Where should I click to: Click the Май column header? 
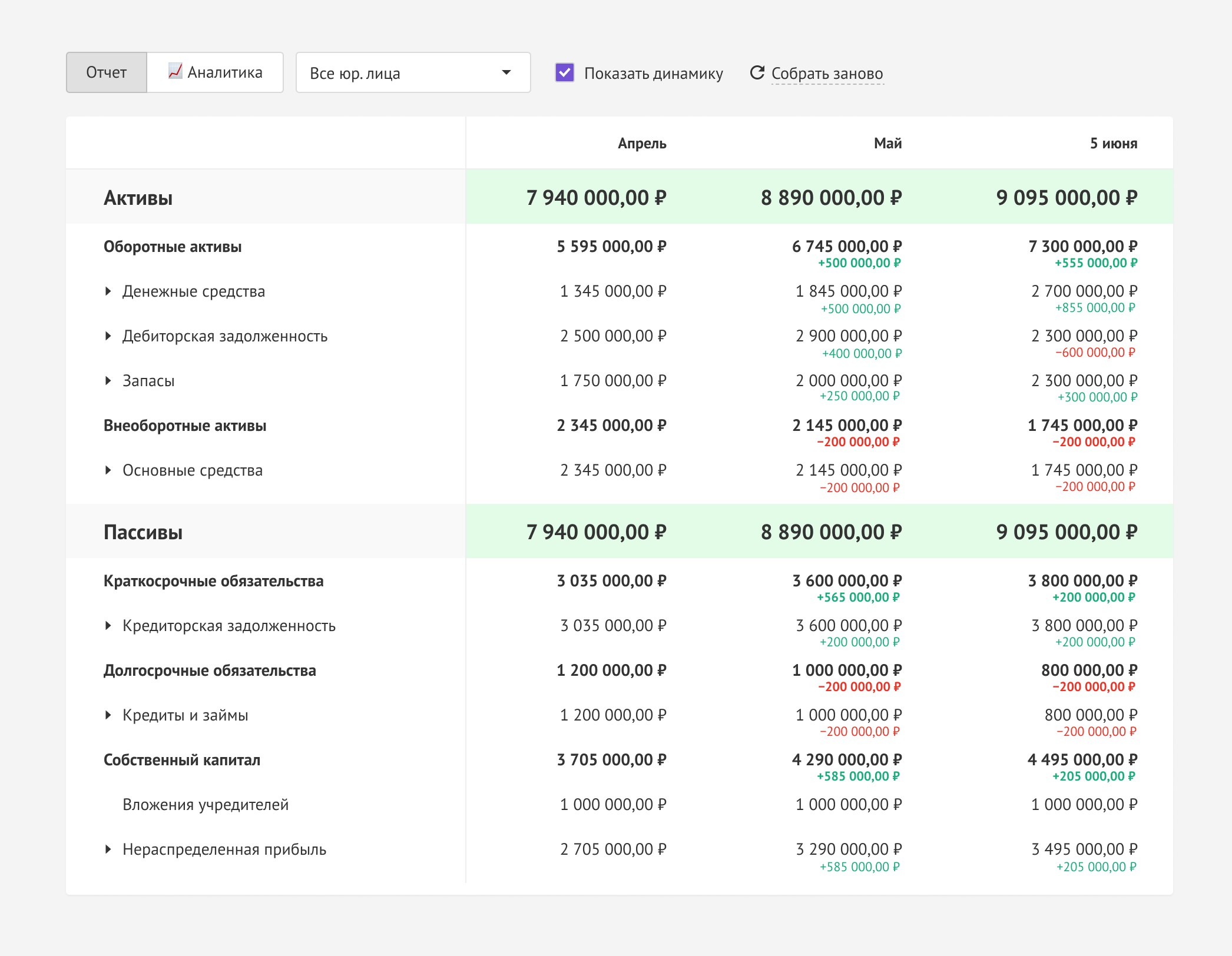click(887, 144)
